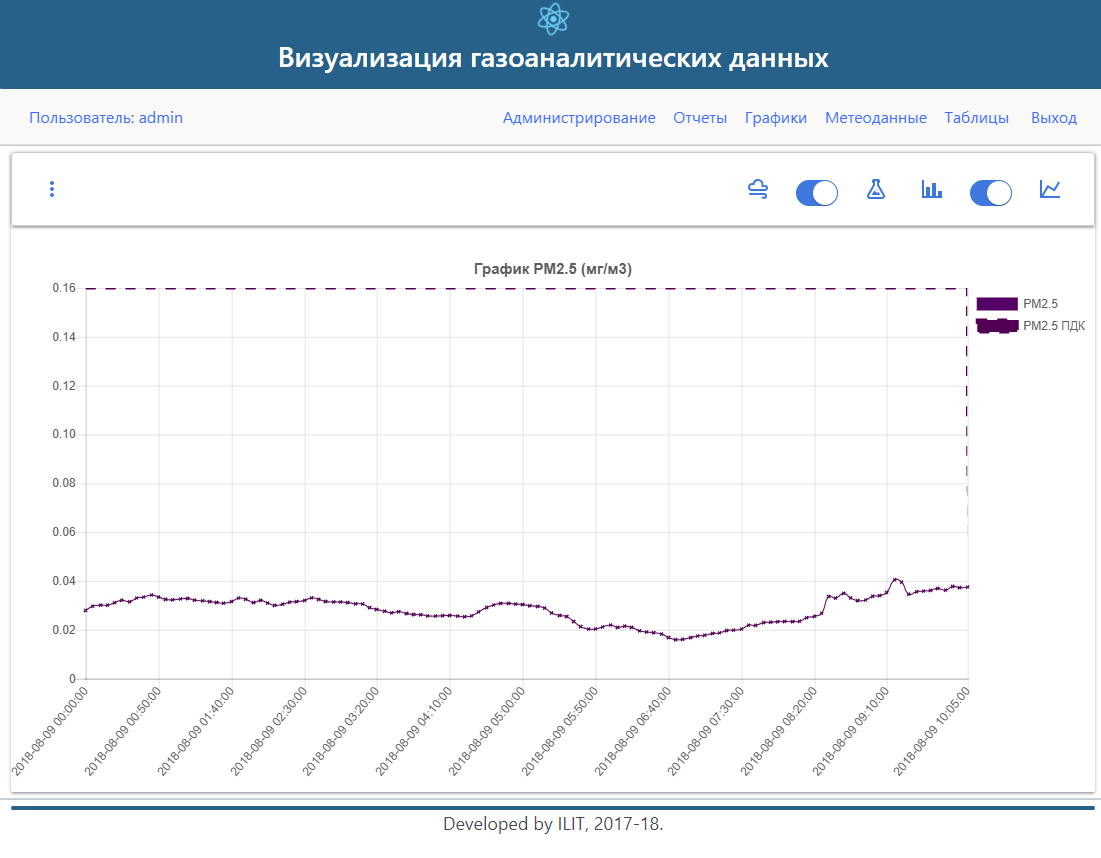Go to the Отчеты section
Viewport: 1101px width, 858px height.
point(700,118)
